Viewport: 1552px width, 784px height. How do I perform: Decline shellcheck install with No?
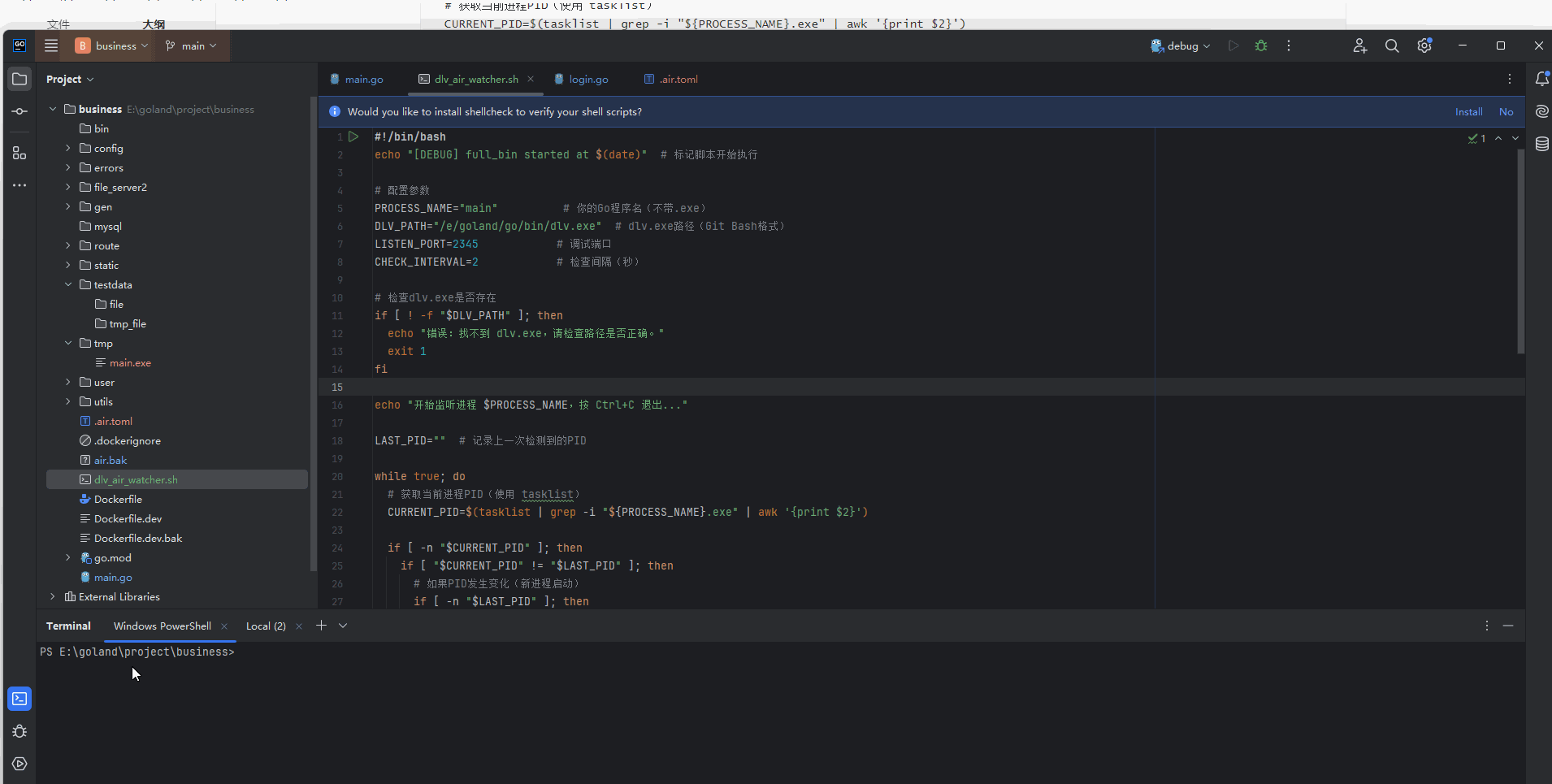tap(1506, 111)
